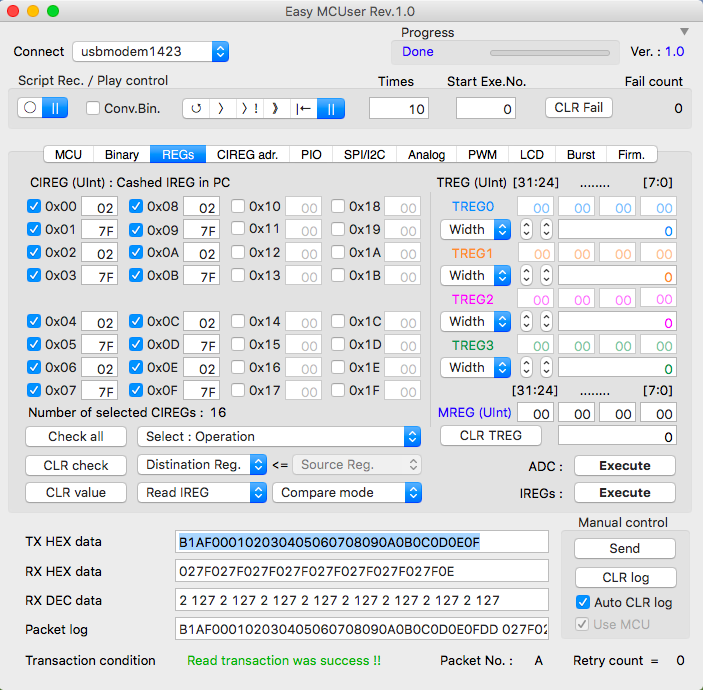Click second stepper arrows for TREG2 width
Screen dimensions: 703x690
(546, 321)
